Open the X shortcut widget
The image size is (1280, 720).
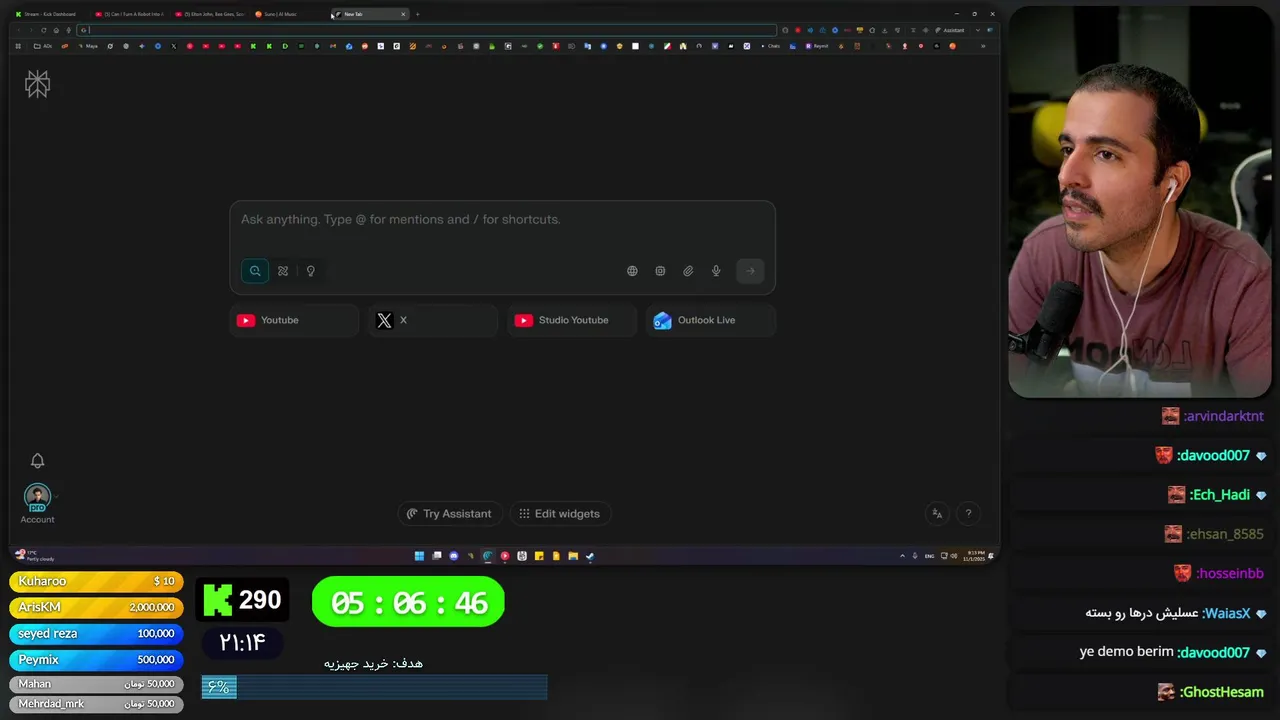(433, 320)
